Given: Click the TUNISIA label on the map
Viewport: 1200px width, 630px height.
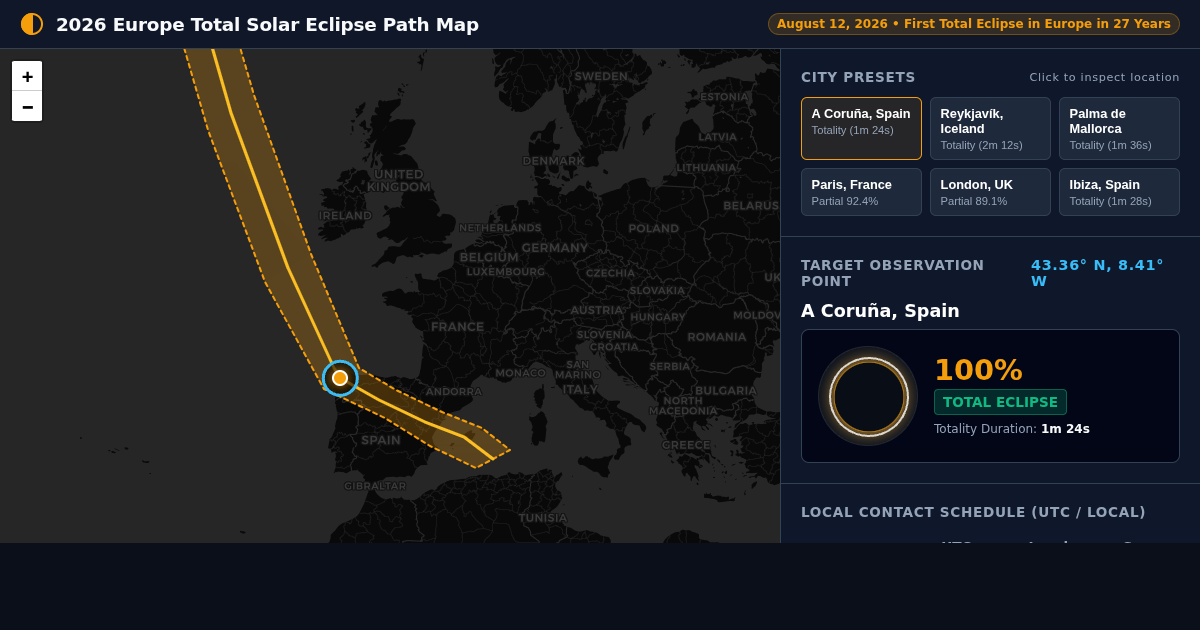Looking at the screenshot, I should (x=543, y=518).
